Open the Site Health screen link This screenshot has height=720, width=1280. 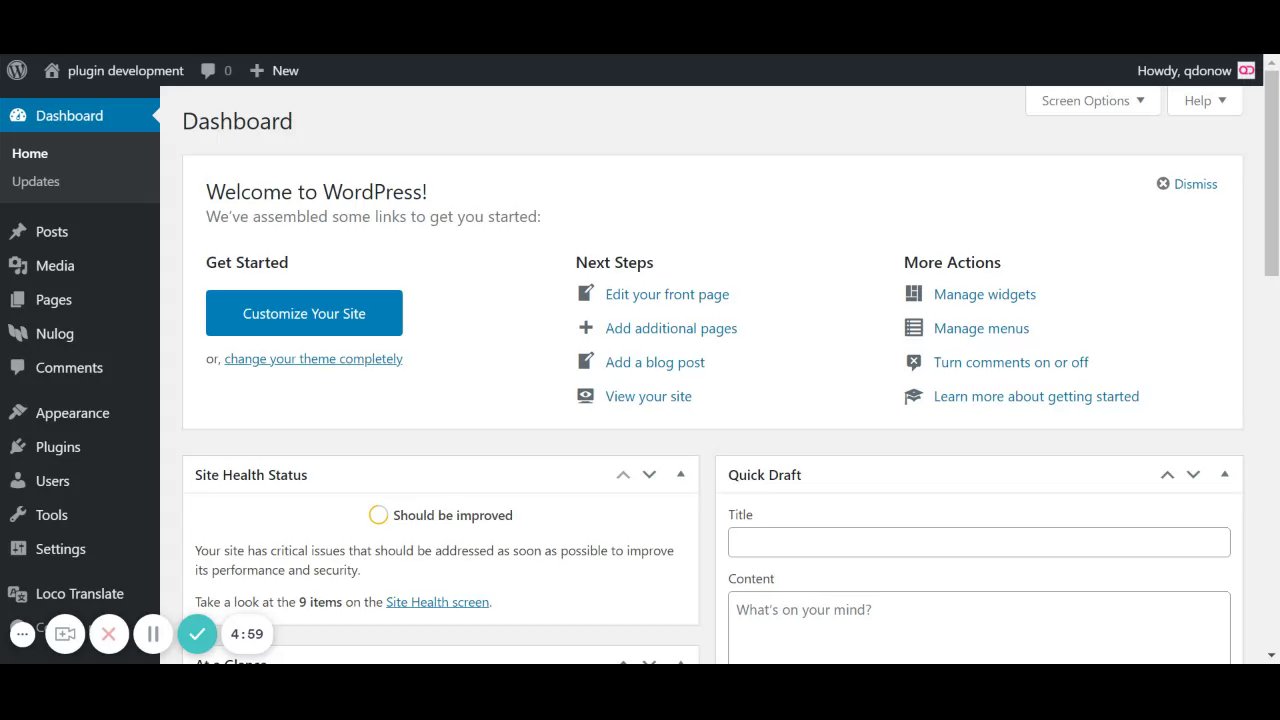tap(437, 602)
